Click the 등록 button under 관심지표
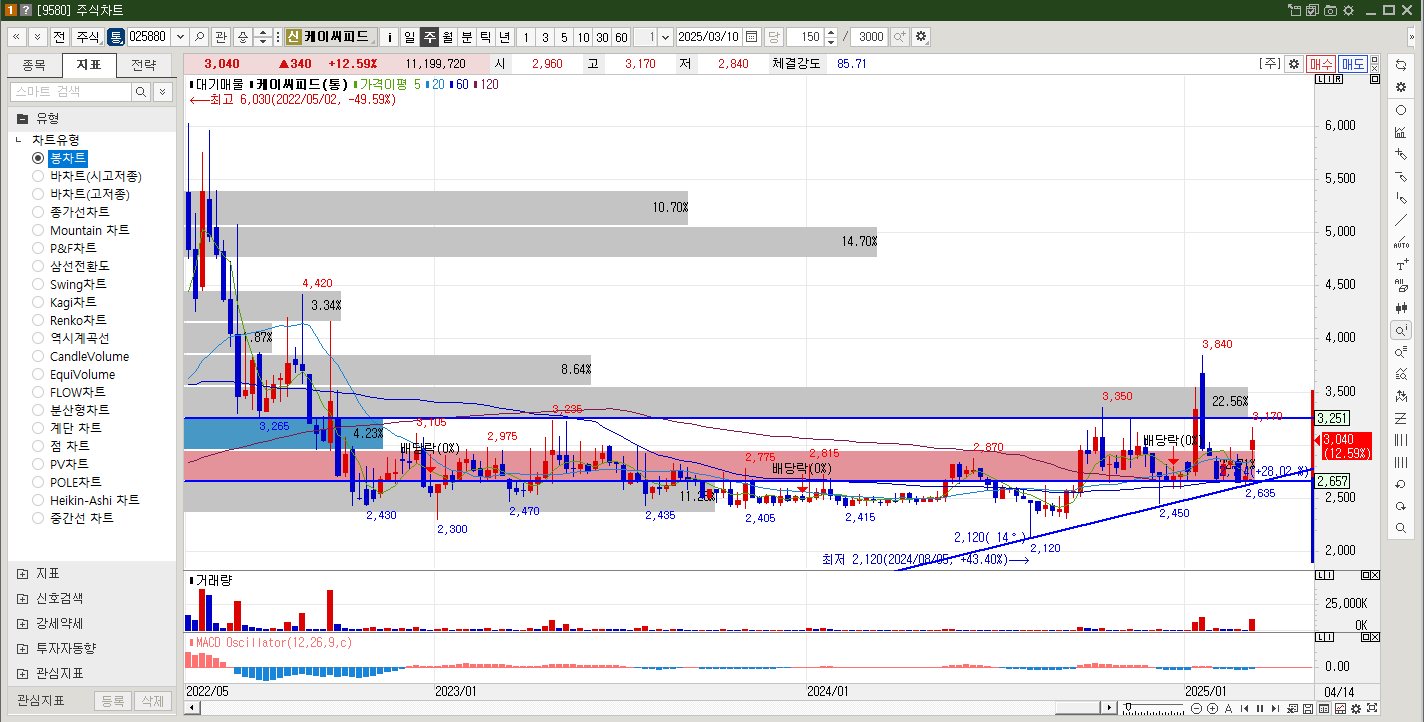Viewport: 1424px width, 722px height. (x=113, y=701)
